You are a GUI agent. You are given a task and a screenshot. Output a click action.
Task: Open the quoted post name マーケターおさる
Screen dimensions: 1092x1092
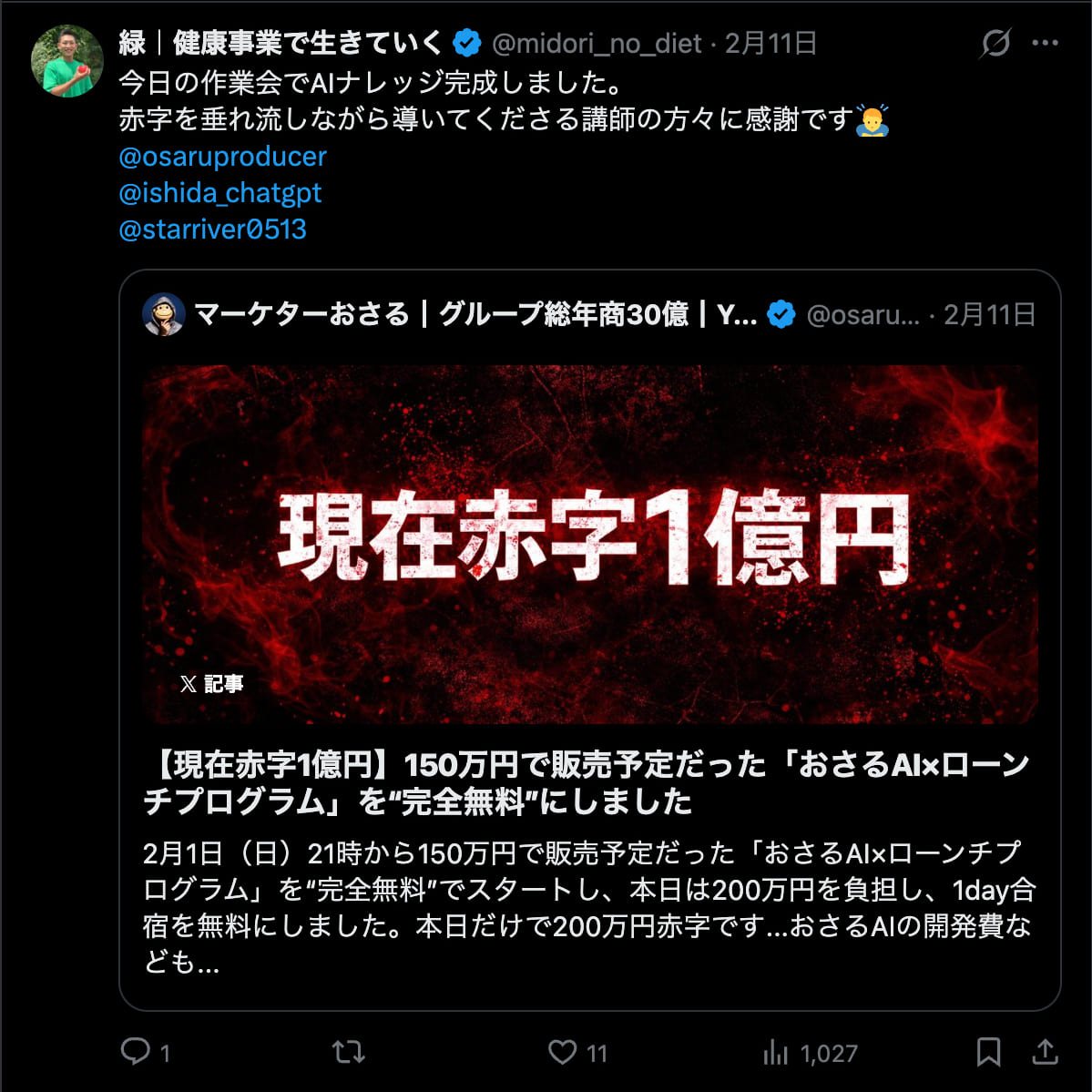(475, 315)
